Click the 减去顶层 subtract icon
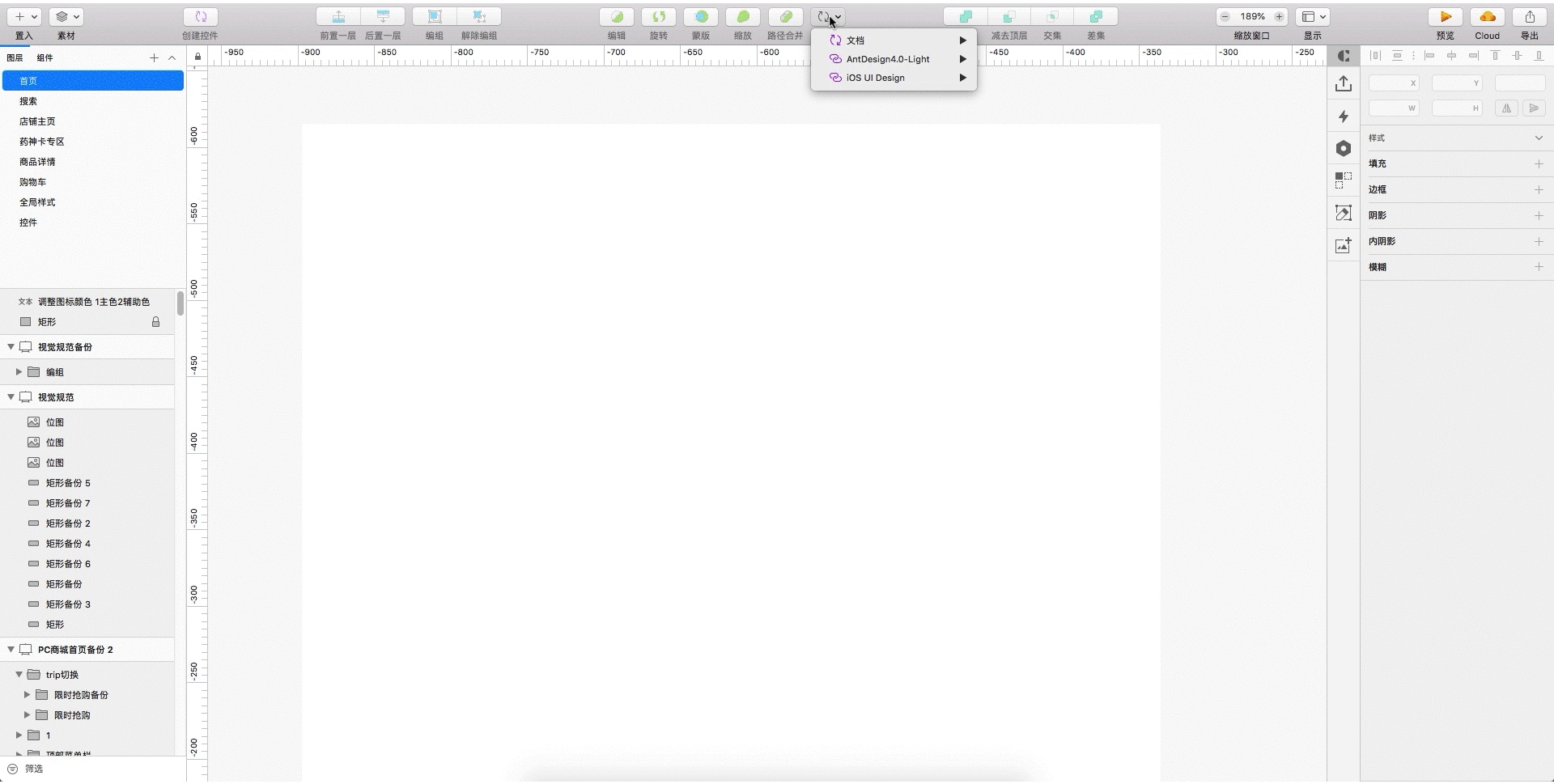Screen dimensions: 1554x784 [1008, 17]
